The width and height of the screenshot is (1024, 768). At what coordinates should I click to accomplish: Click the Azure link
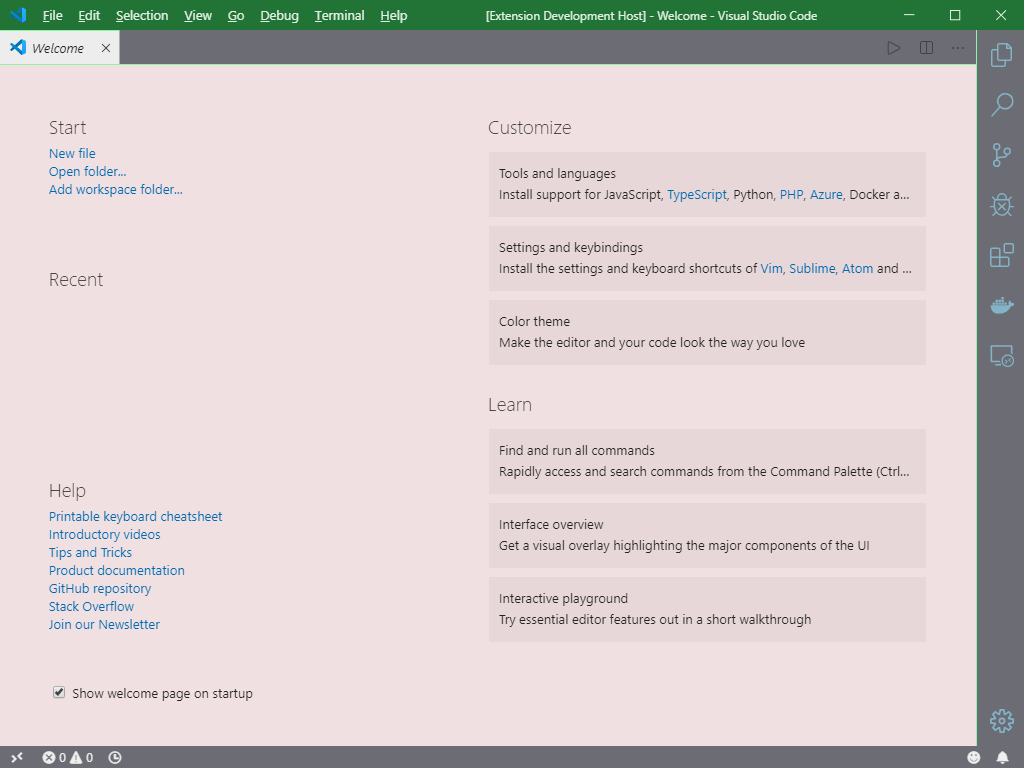826,195
